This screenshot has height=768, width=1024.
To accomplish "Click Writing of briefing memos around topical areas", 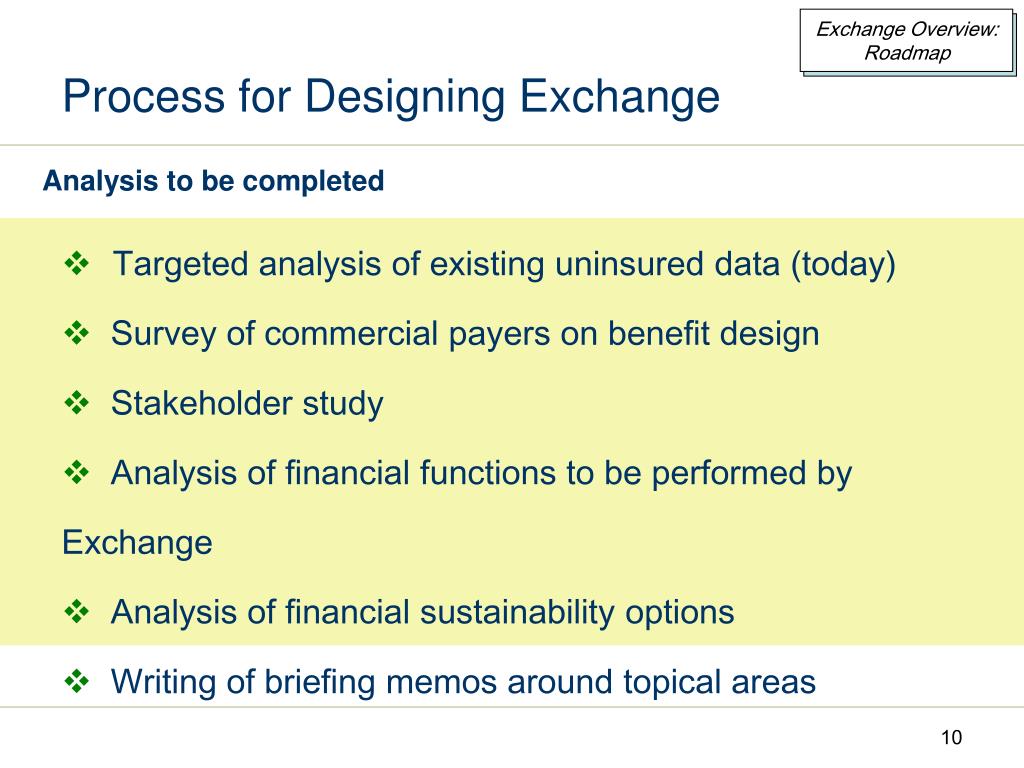I will pos(463,682).
